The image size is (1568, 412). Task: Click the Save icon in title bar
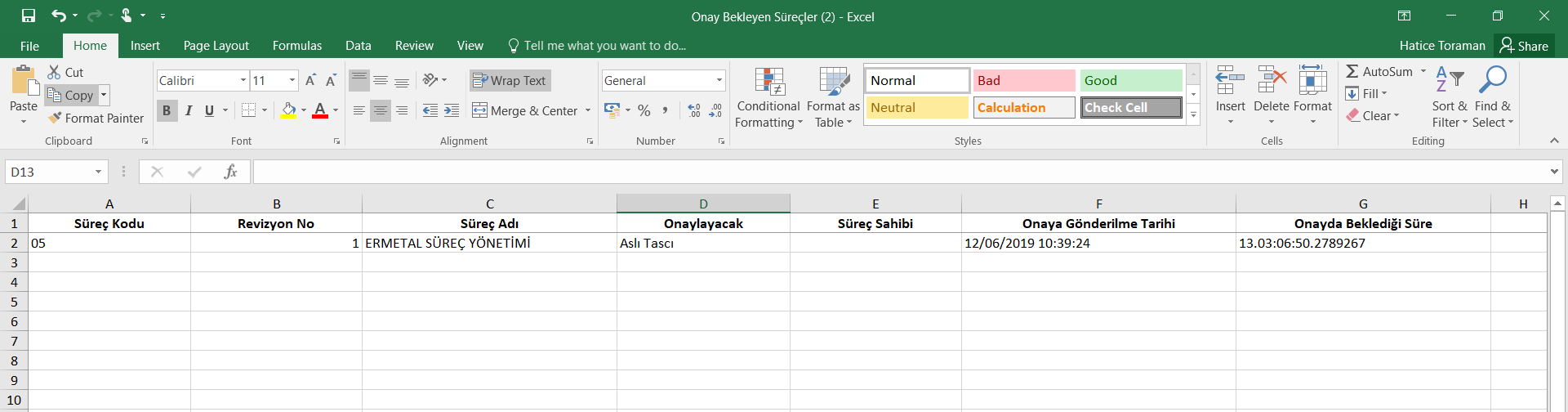(x=29, y=16)
